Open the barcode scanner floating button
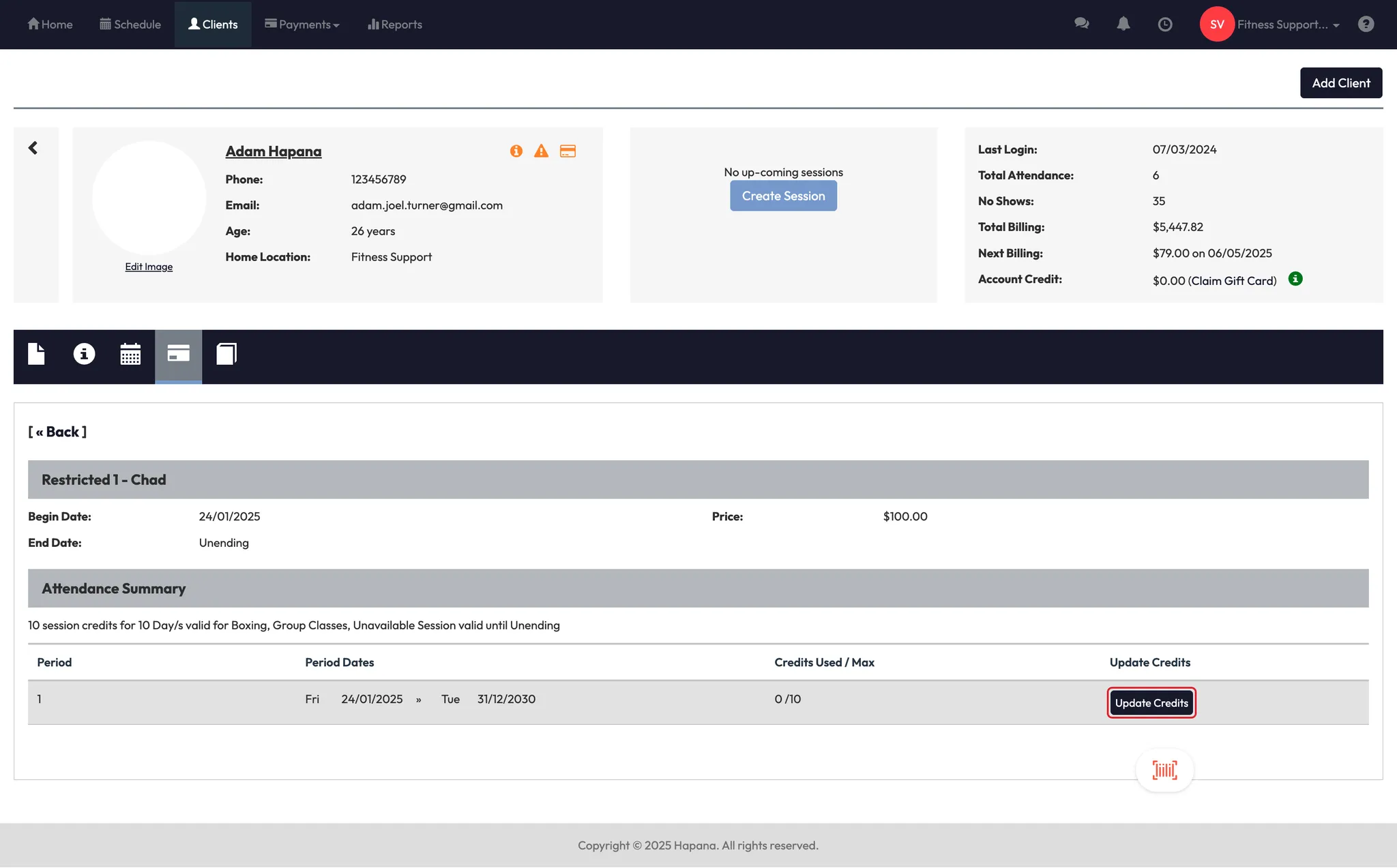This screenshot has width=1397, height=868. pos(1164,770)
